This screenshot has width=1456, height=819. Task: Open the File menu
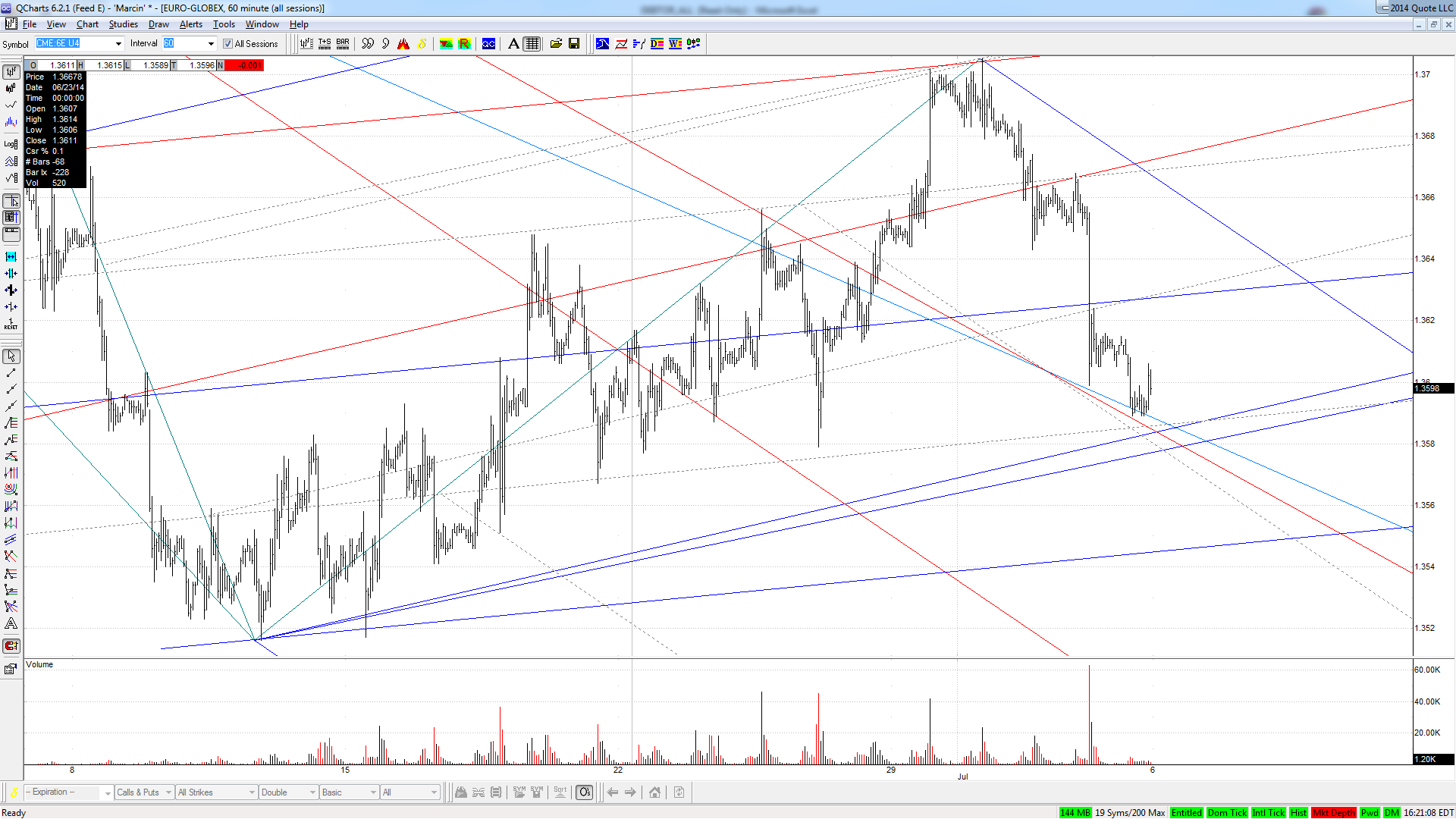[30, 24]
